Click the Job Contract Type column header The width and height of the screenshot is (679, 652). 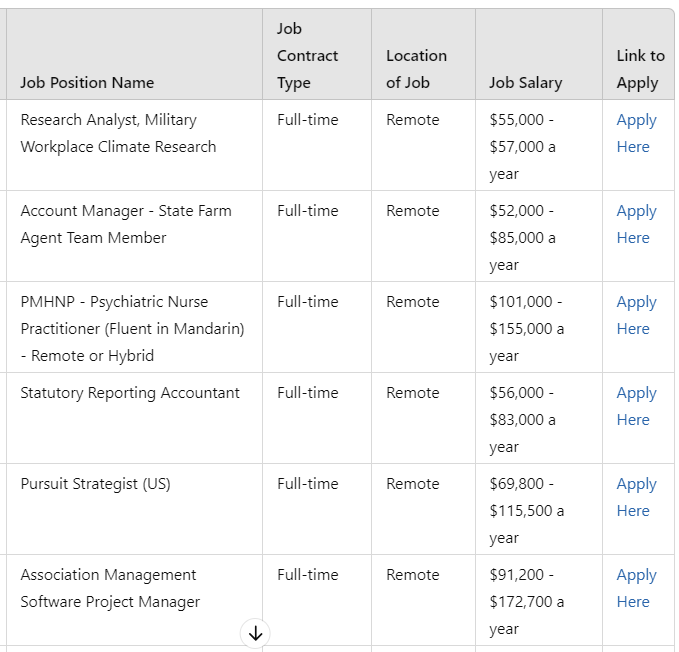click(x=308, y=56)
